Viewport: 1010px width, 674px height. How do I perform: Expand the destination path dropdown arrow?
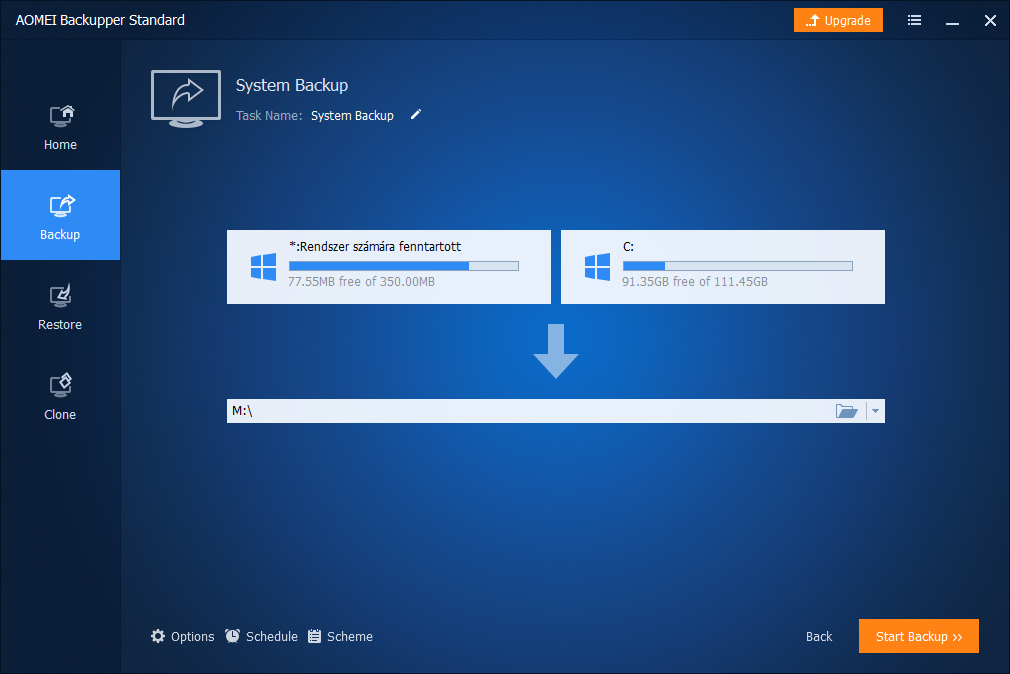pos(875,411)
